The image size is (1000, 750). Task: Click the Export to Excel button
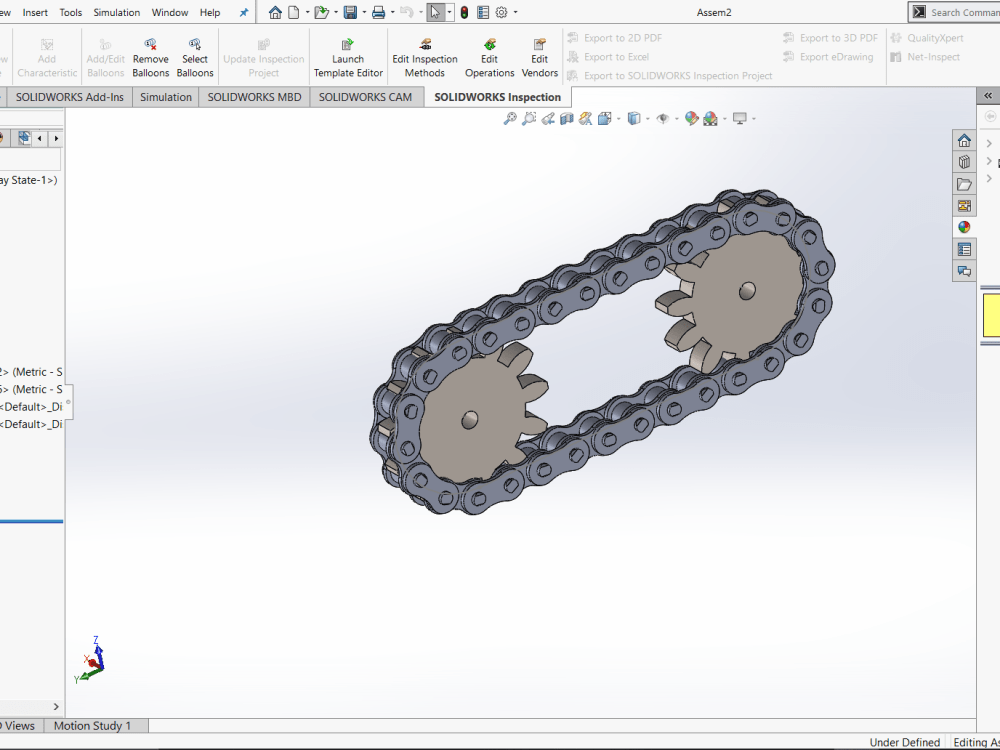(x=609, y=56)
